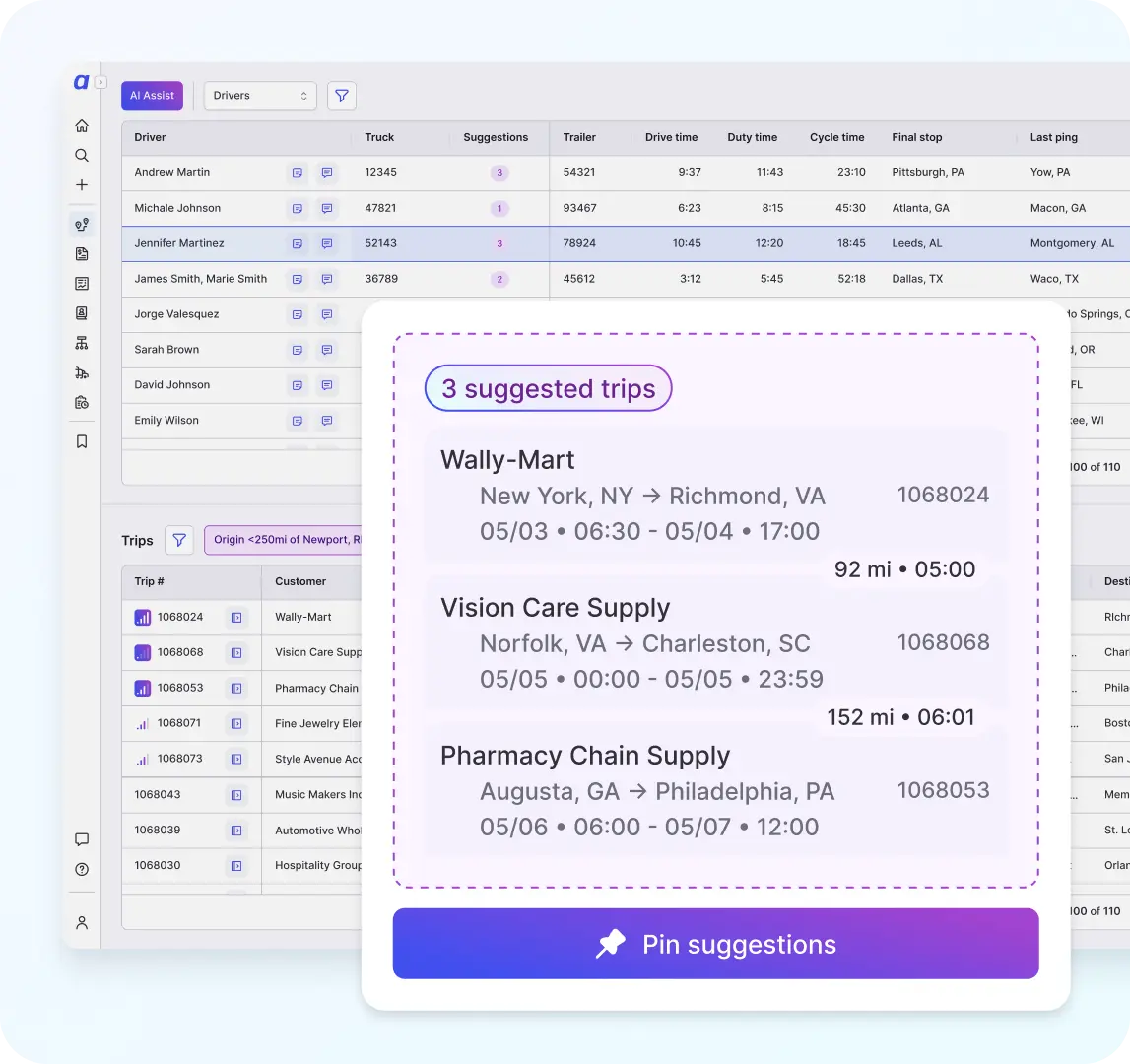Sort by the Drive time column header
Image resolution: width=1130 pixels, height=1064 pixels.
coord(671,137)
